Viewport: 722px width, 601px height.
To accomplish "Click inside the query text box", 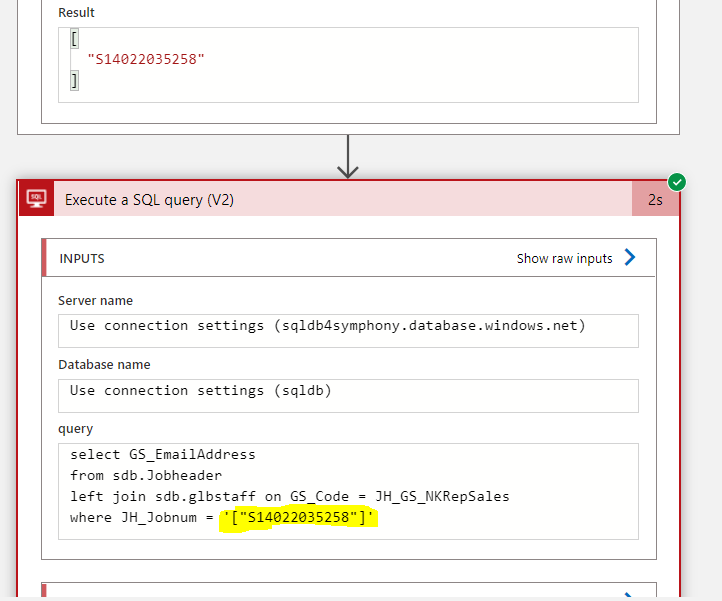I will [348, 491].
